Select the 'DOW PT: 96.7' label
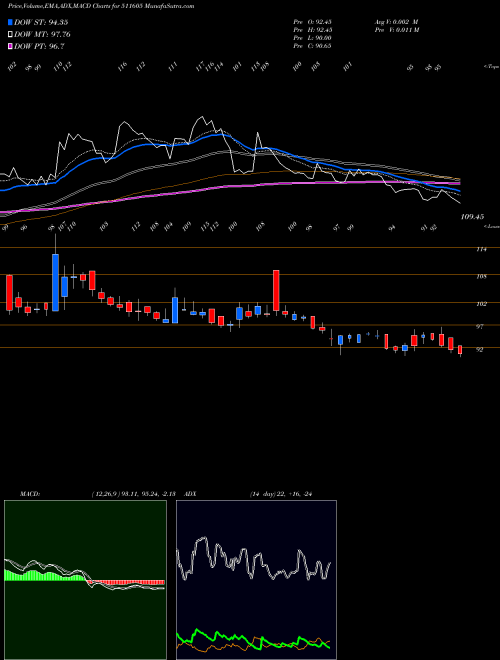500x660 pixels. point(39,46)
